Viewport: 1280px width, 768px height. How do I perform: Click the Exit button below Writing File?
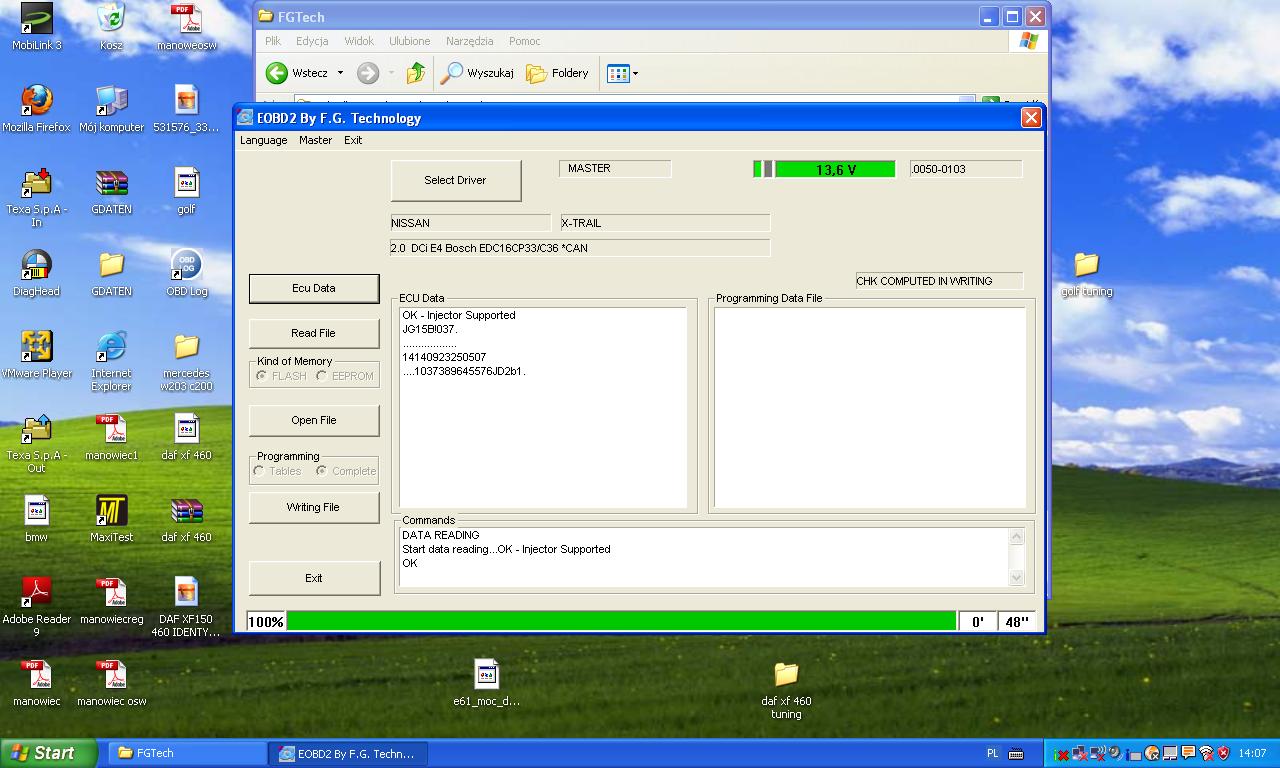[314, 578]
